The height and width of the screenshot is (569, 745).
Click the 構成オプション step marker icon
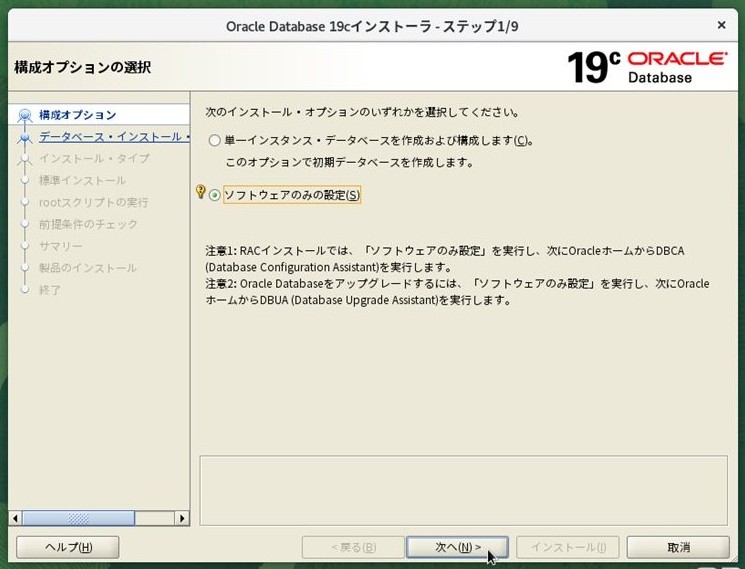[x=24, y=115]
